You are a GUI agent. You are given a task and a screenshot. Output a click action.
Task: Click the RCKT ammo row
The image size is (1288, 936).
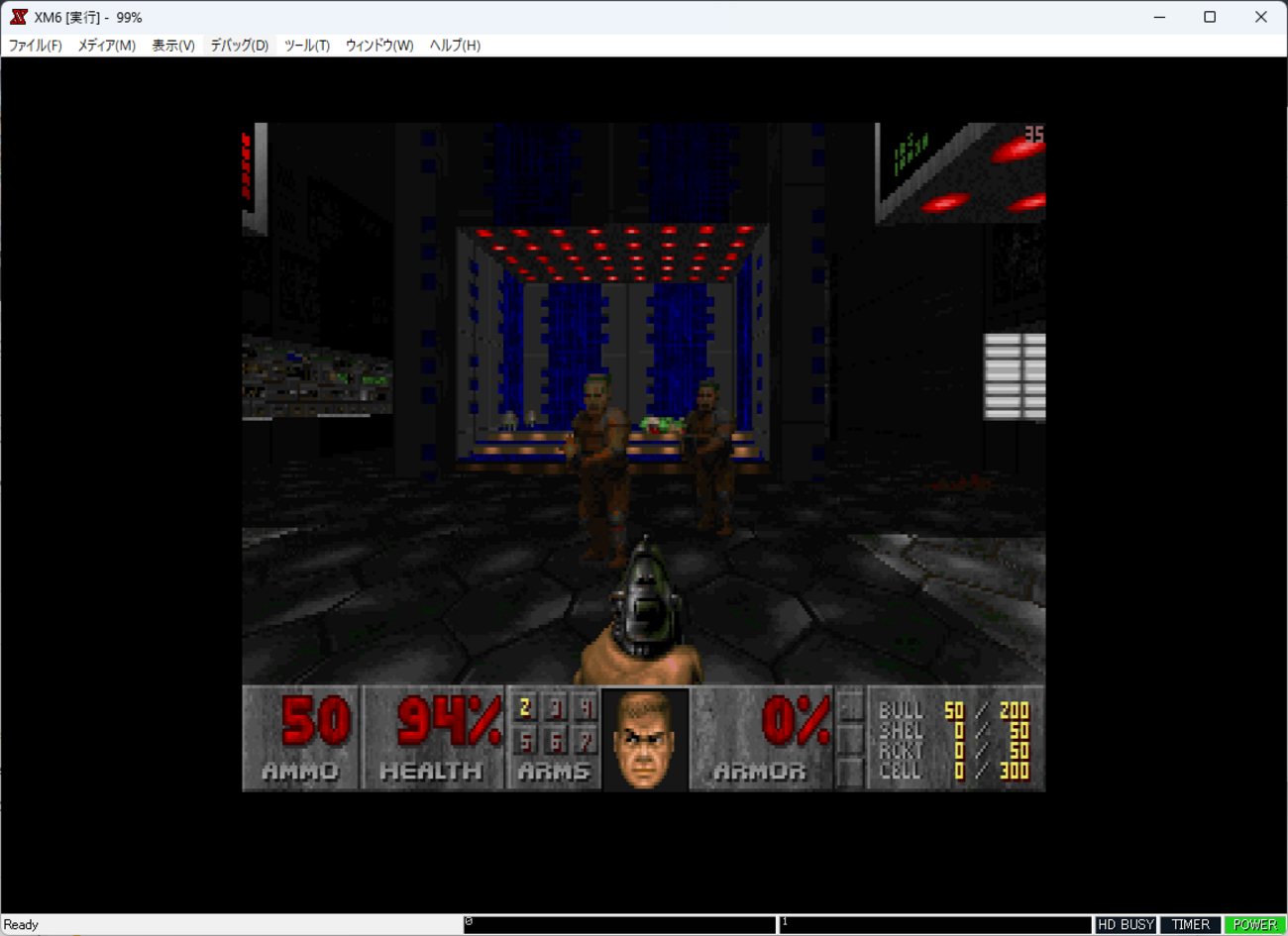pos(954,750)
